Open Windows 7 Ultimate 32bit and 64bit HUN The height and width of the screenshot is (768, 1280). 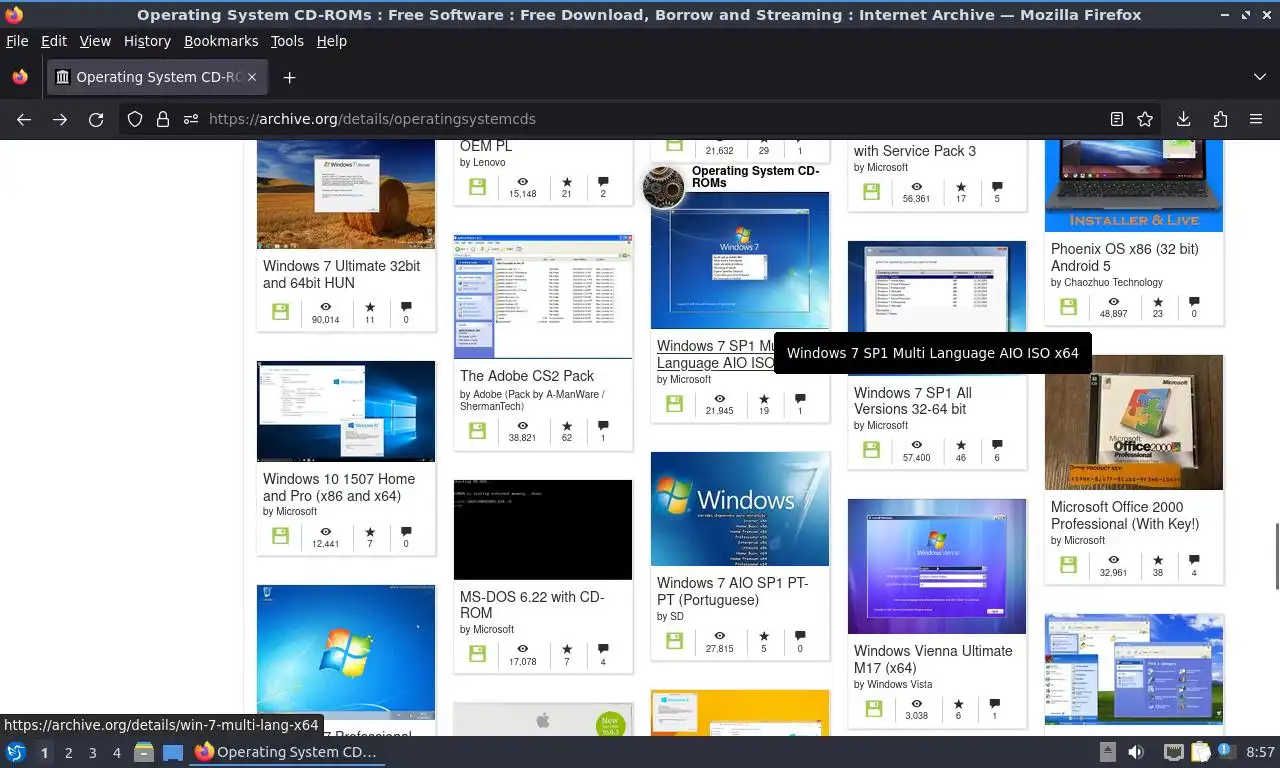click(342, 274)
